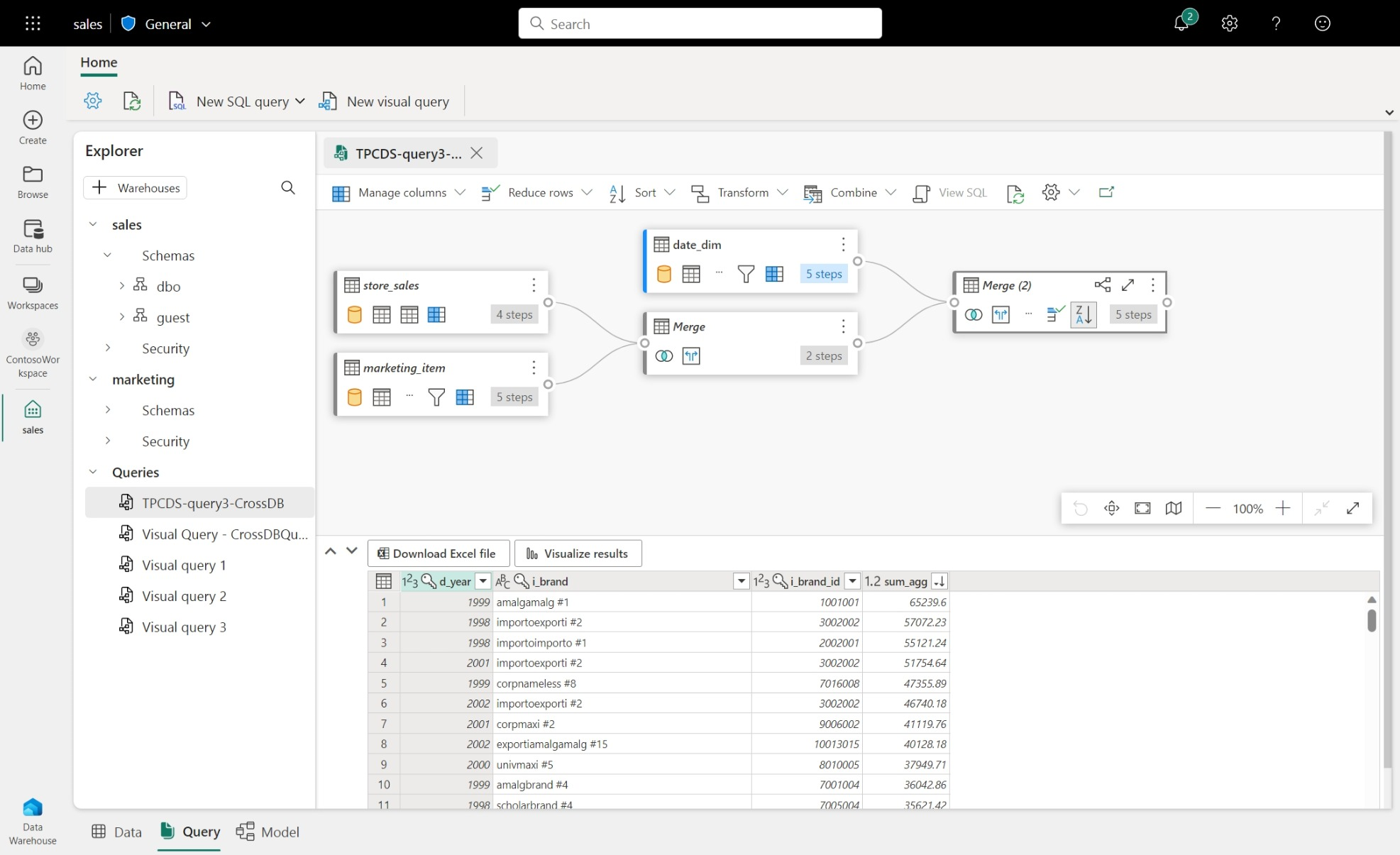Click the notifications bell icon
The width and height of the screenshot is (1400, 855).
[x=1180, y=23]
